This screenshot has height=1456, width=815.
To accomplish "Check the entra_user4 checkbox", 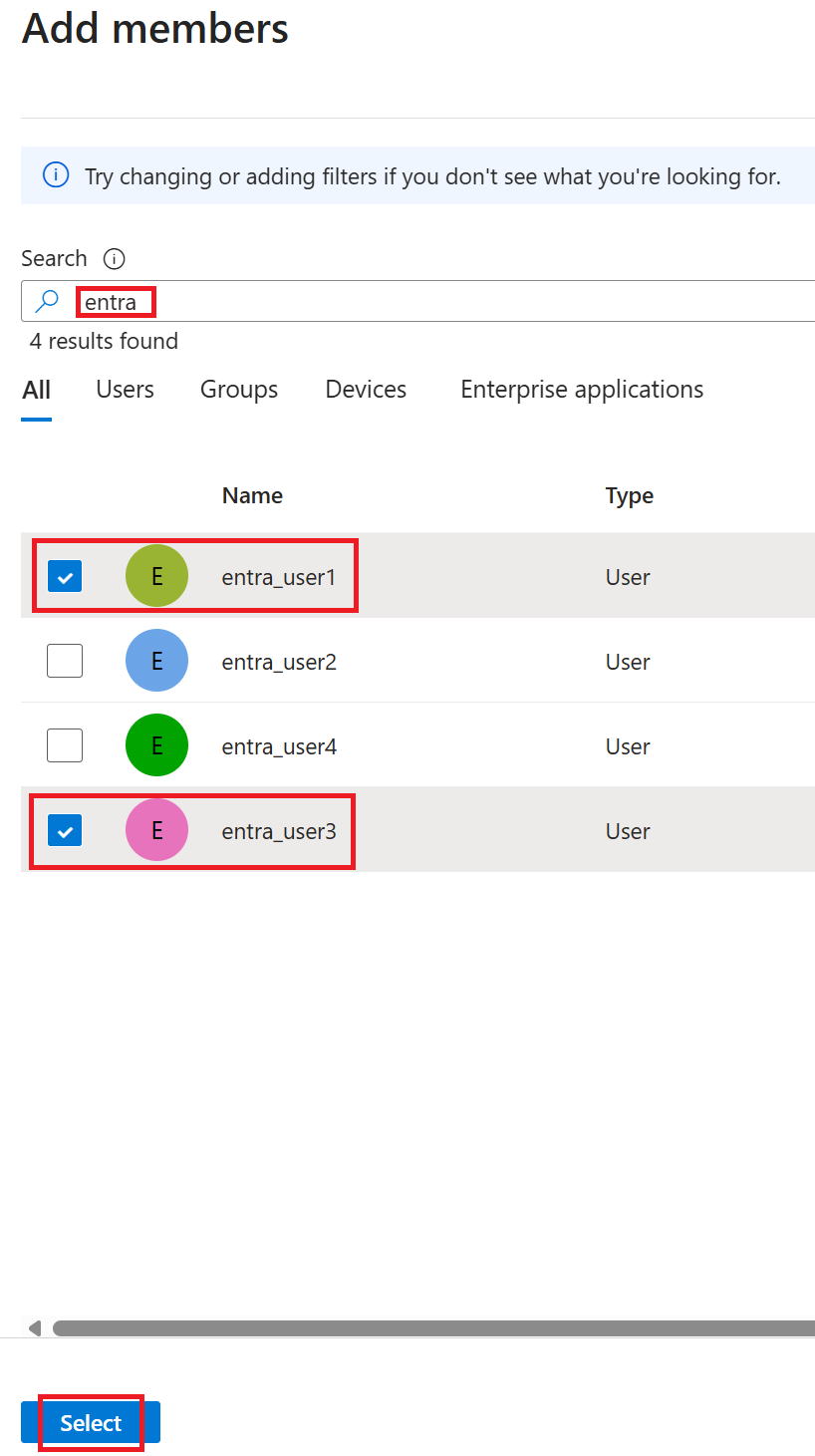I will point(65,745).
